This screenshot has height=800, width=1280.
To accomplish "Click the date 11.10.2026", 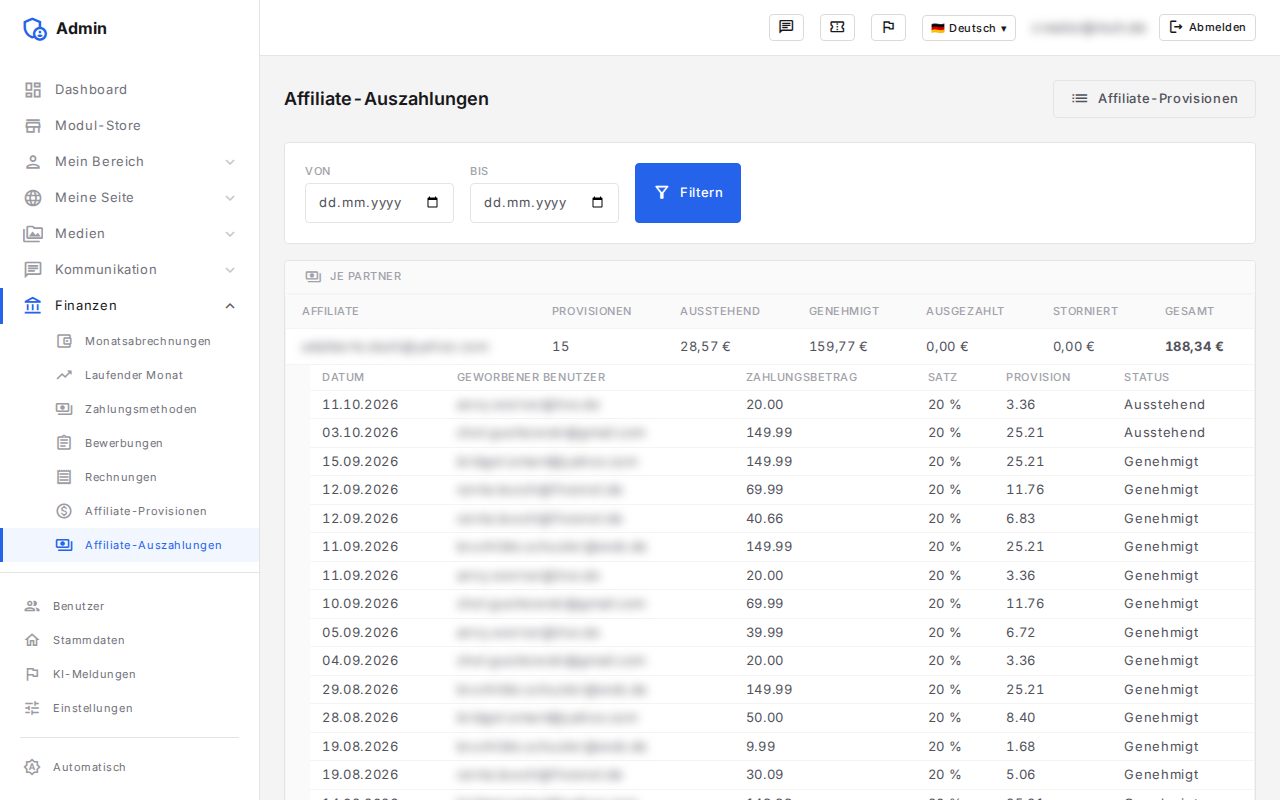I will coord(360,405).
